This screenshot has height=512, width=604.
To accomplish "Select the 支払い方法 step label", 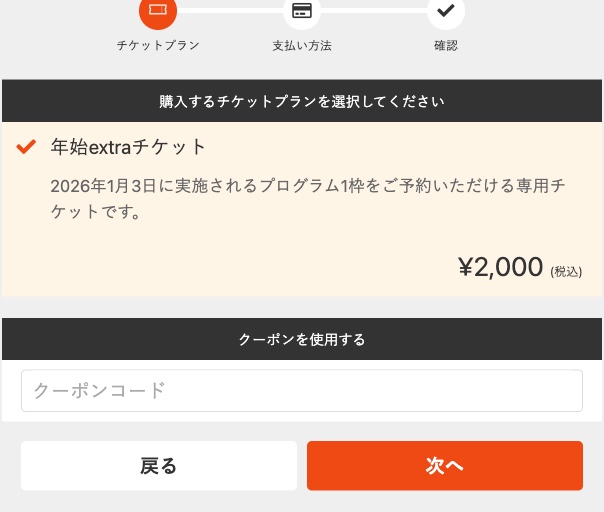I will (302, 46).
